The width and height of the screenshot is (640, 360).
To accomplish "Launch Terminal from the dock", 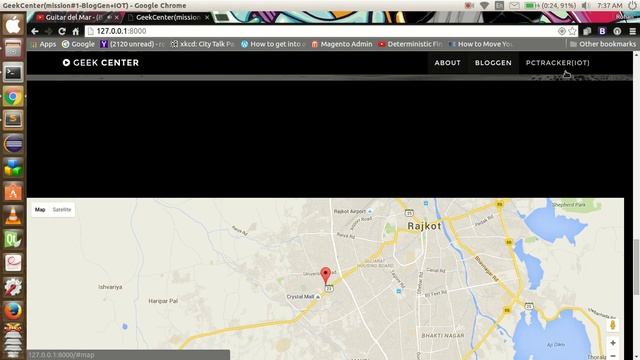I will (13, 73).
